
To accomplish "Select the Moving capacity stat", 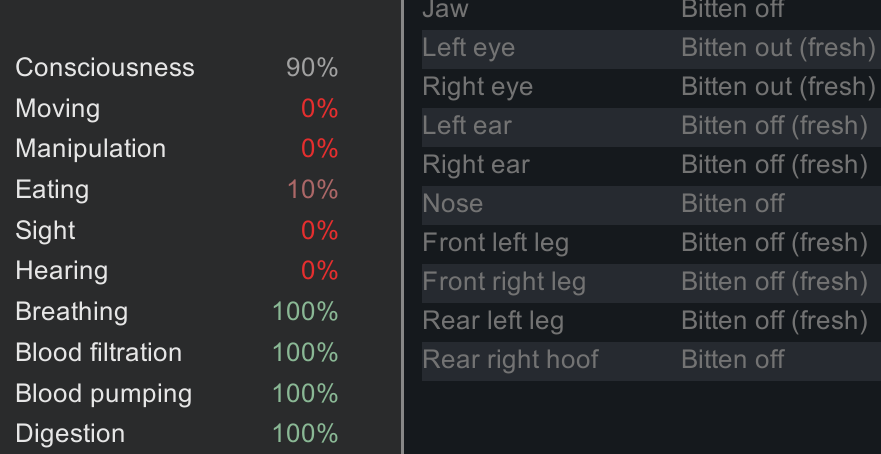I will (176, 109).
